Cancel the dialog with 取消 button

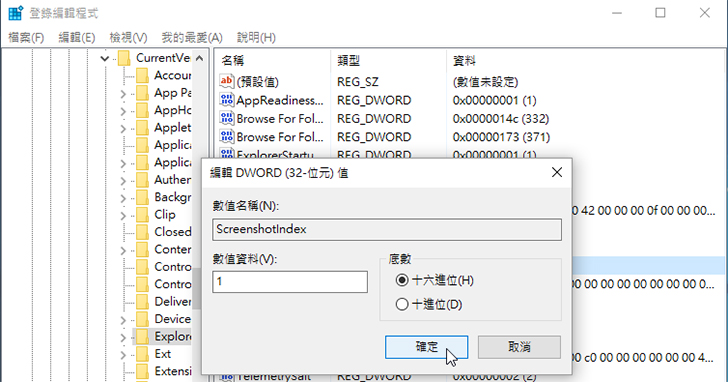point(519,347)
